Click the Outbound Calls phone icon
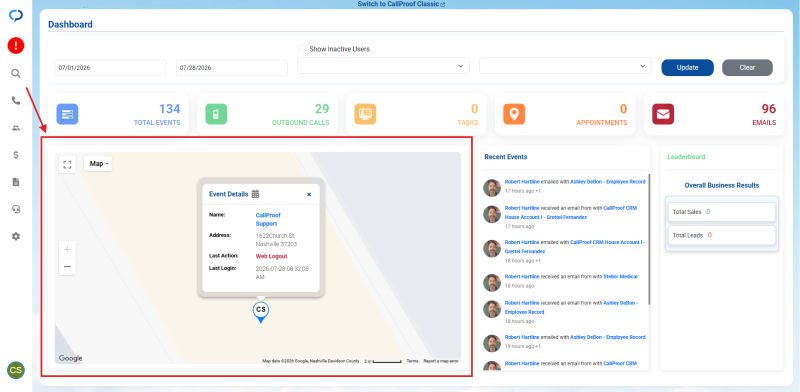 [216, 114]
